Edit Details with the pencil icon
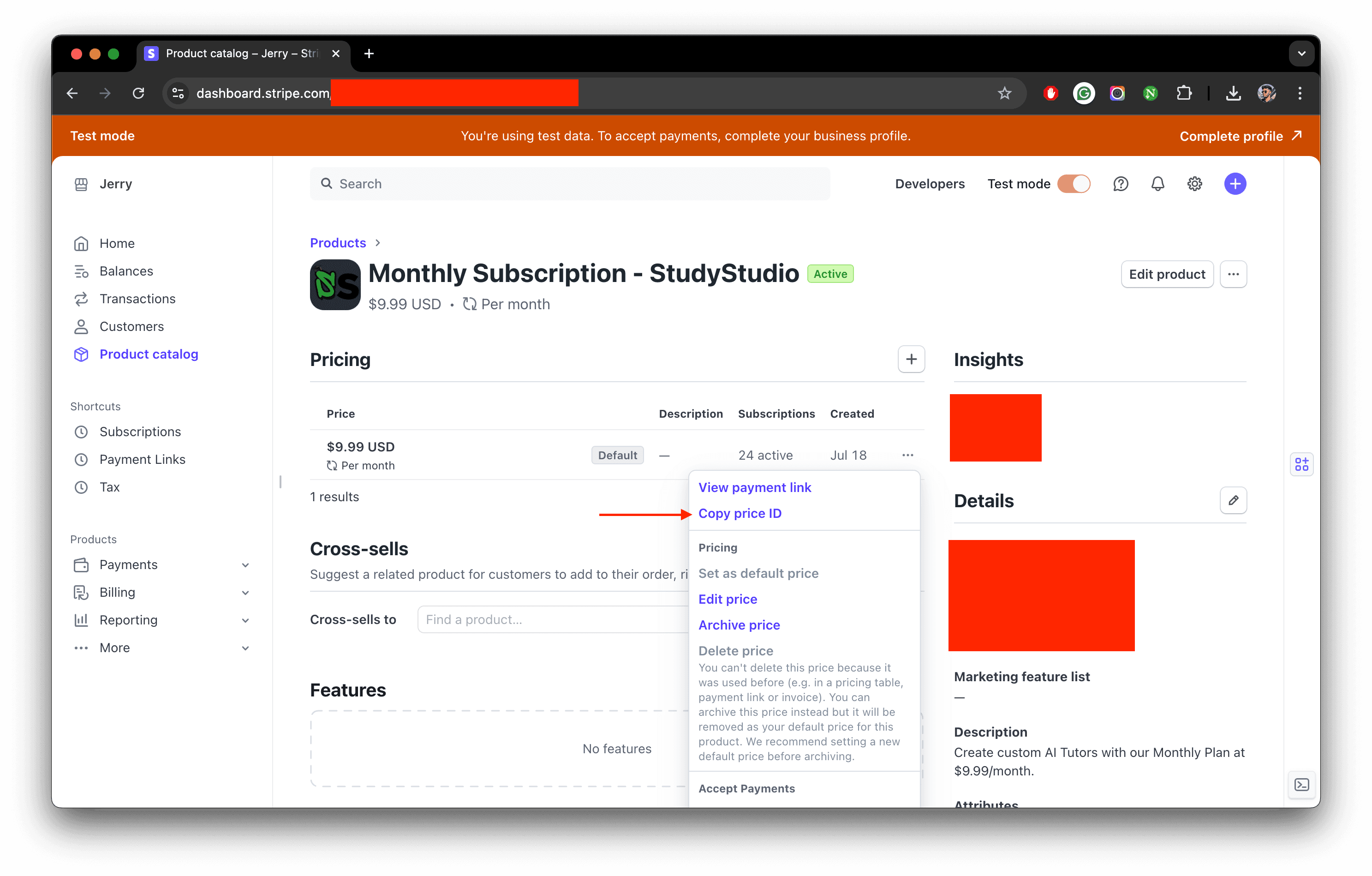 click(1234, 500)
